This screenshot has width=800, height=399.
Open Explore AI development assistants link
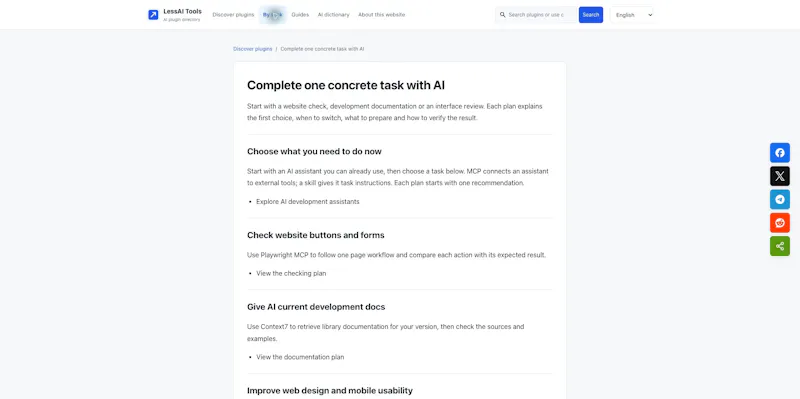308,202
